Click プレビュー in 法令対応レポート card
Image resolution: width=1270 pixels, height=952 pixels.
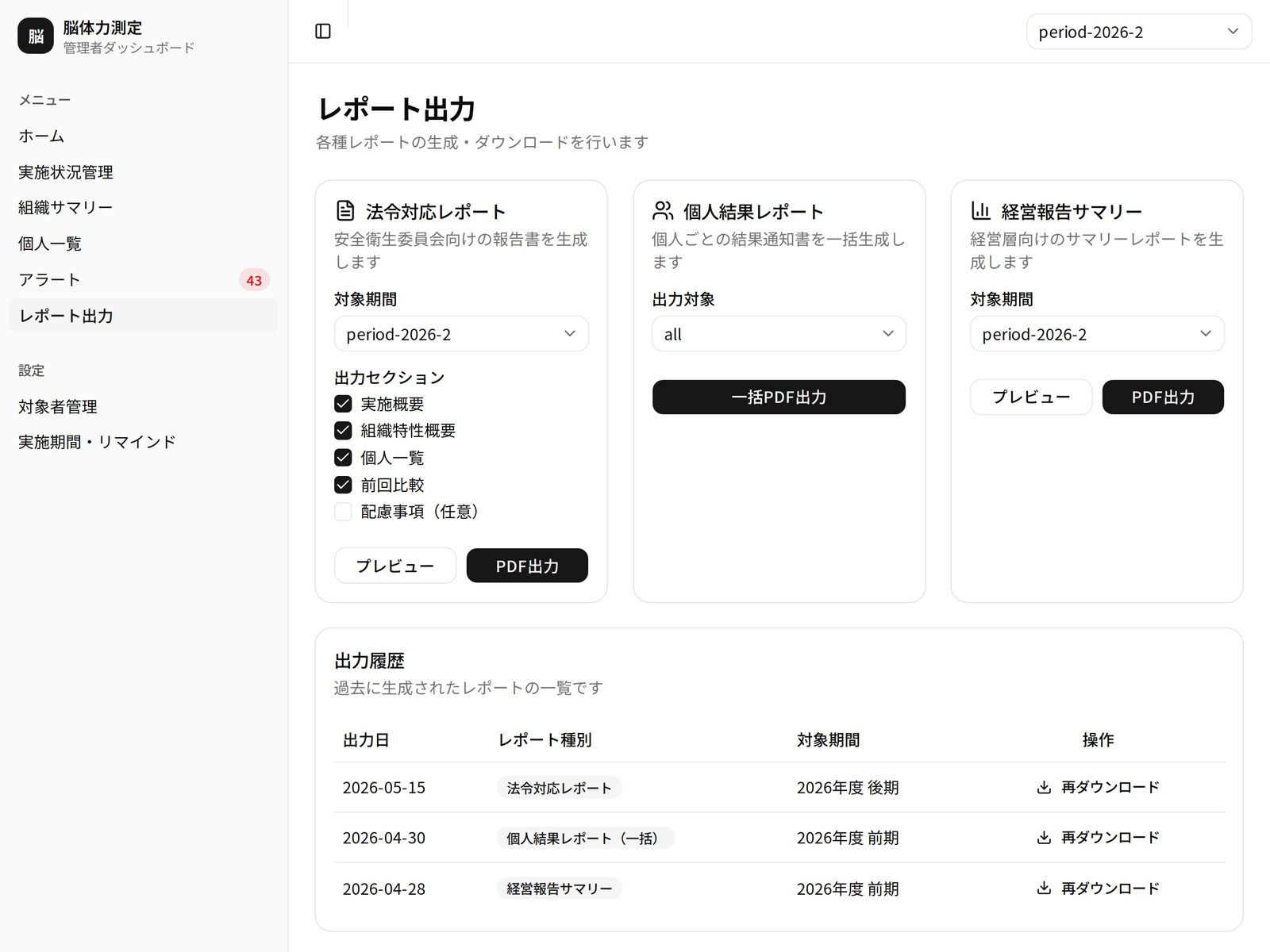click(x=395, y=566)
